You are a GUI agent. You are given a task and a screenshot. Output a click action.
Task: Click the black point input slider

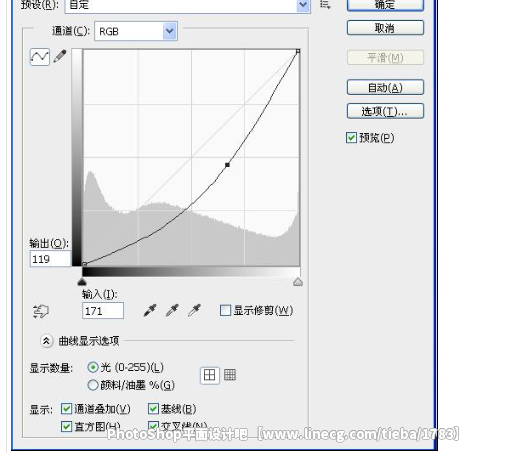tap(82, 282)
